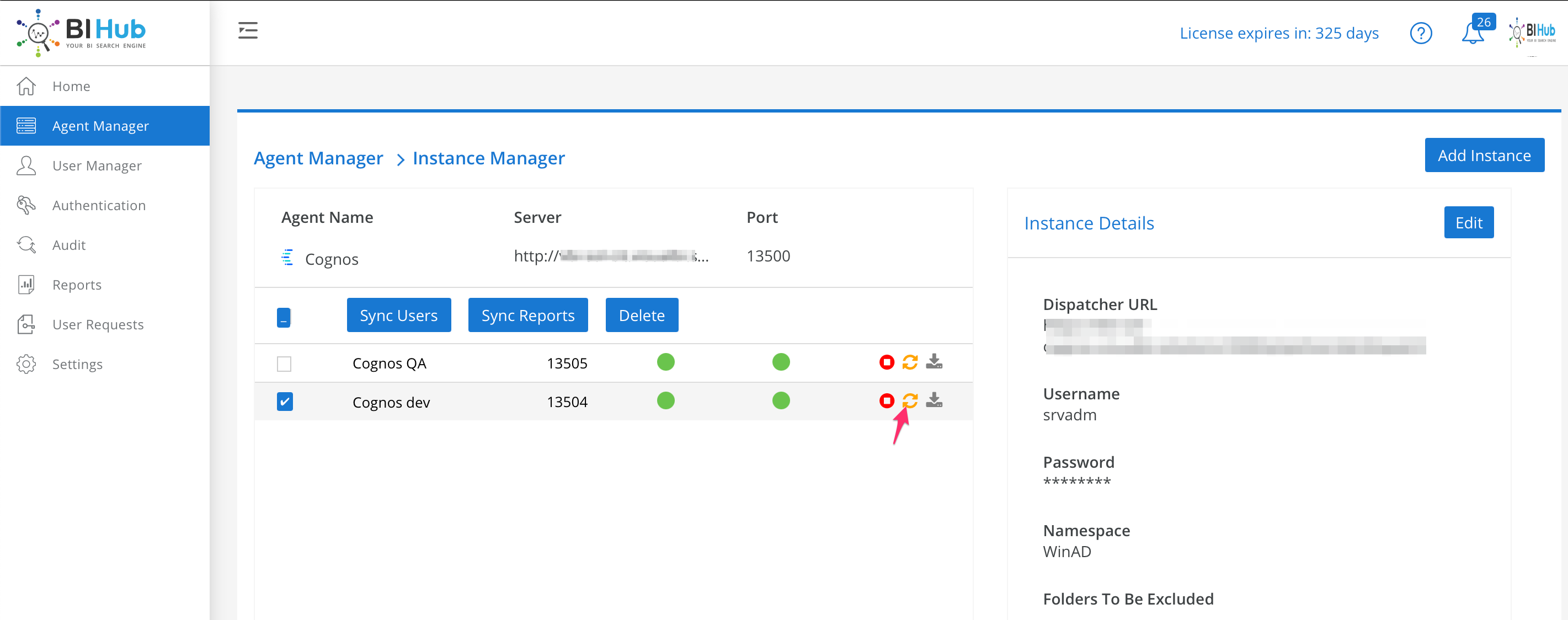Open the Authentication section
The height and width of the screenshot is (620, 1568).
coord(105,205)
